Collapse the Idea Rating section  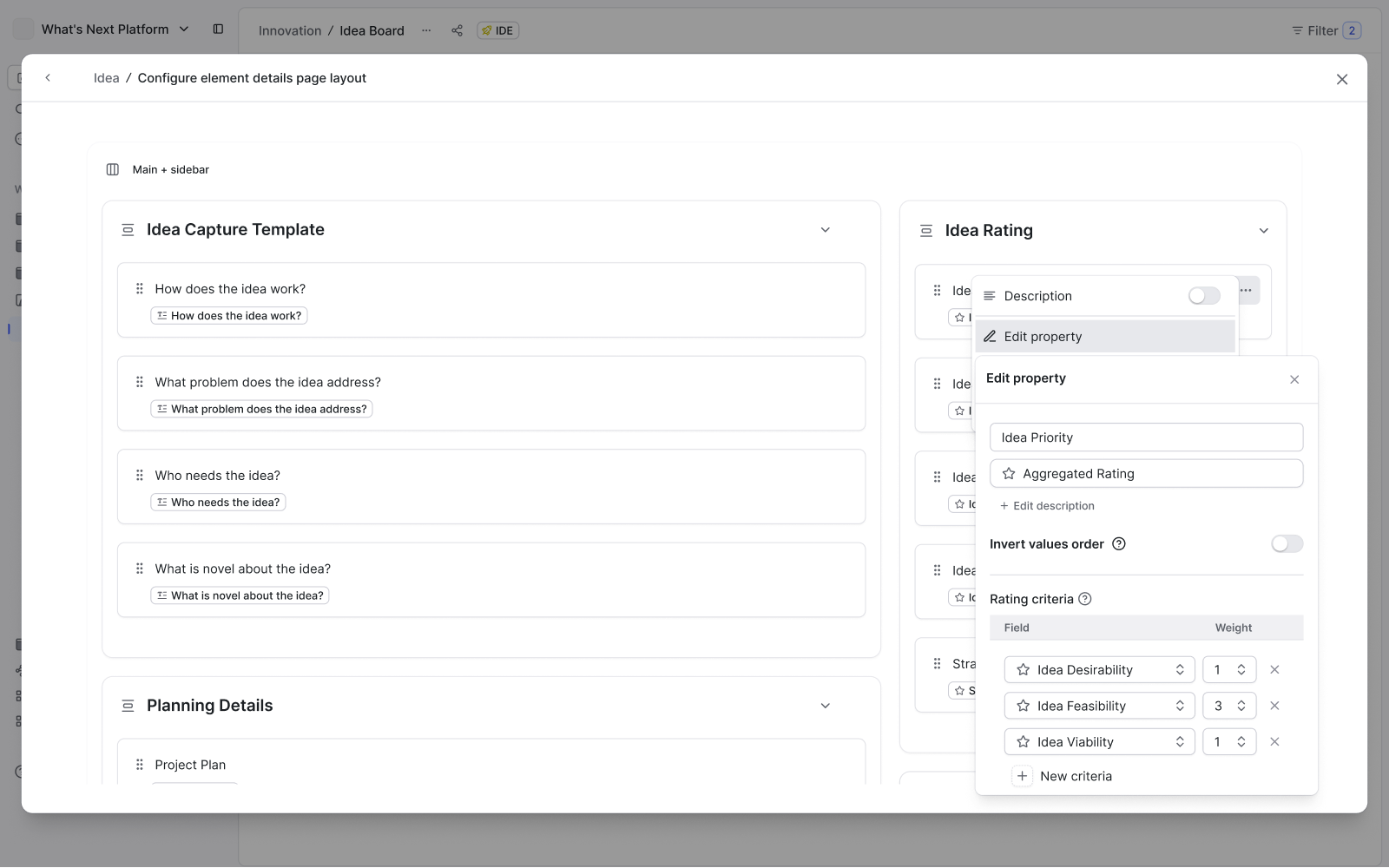coord(1264,231)
